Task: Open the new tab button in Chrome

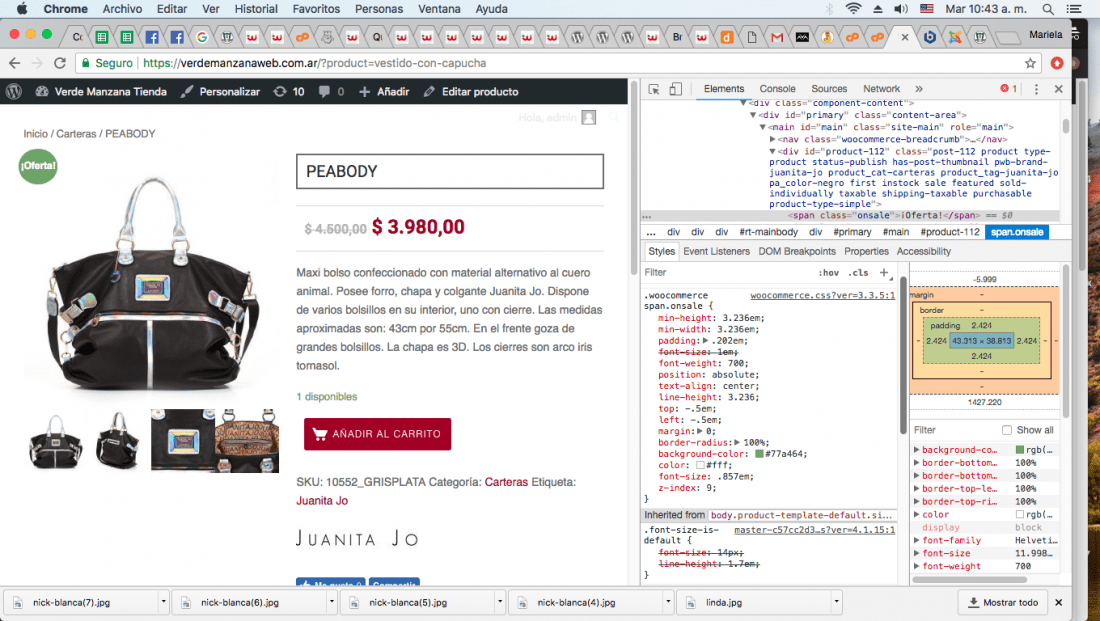Action: point(1007,38)
